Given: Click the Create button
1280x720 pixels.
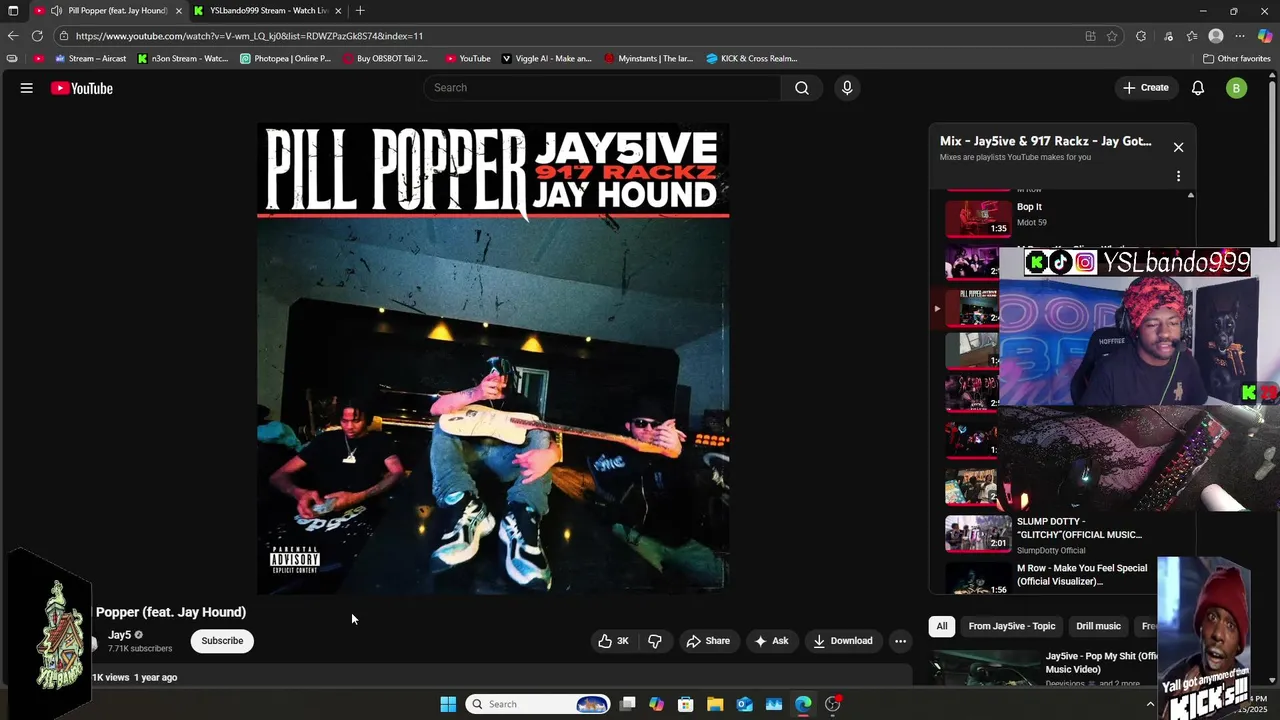Looking at the screenshot, I should (1146, 88).
